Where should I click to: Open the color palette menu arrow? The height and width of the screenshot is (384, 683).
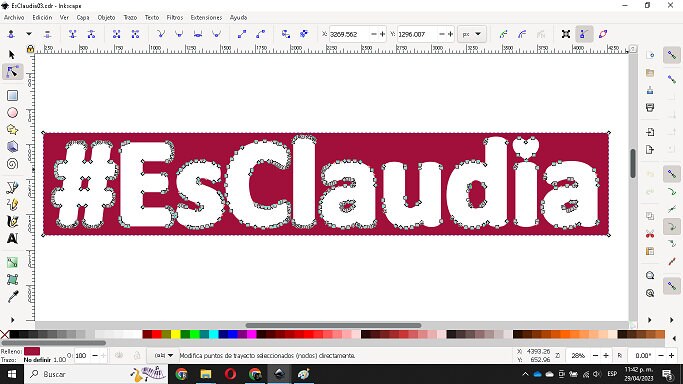pos(674,338)
